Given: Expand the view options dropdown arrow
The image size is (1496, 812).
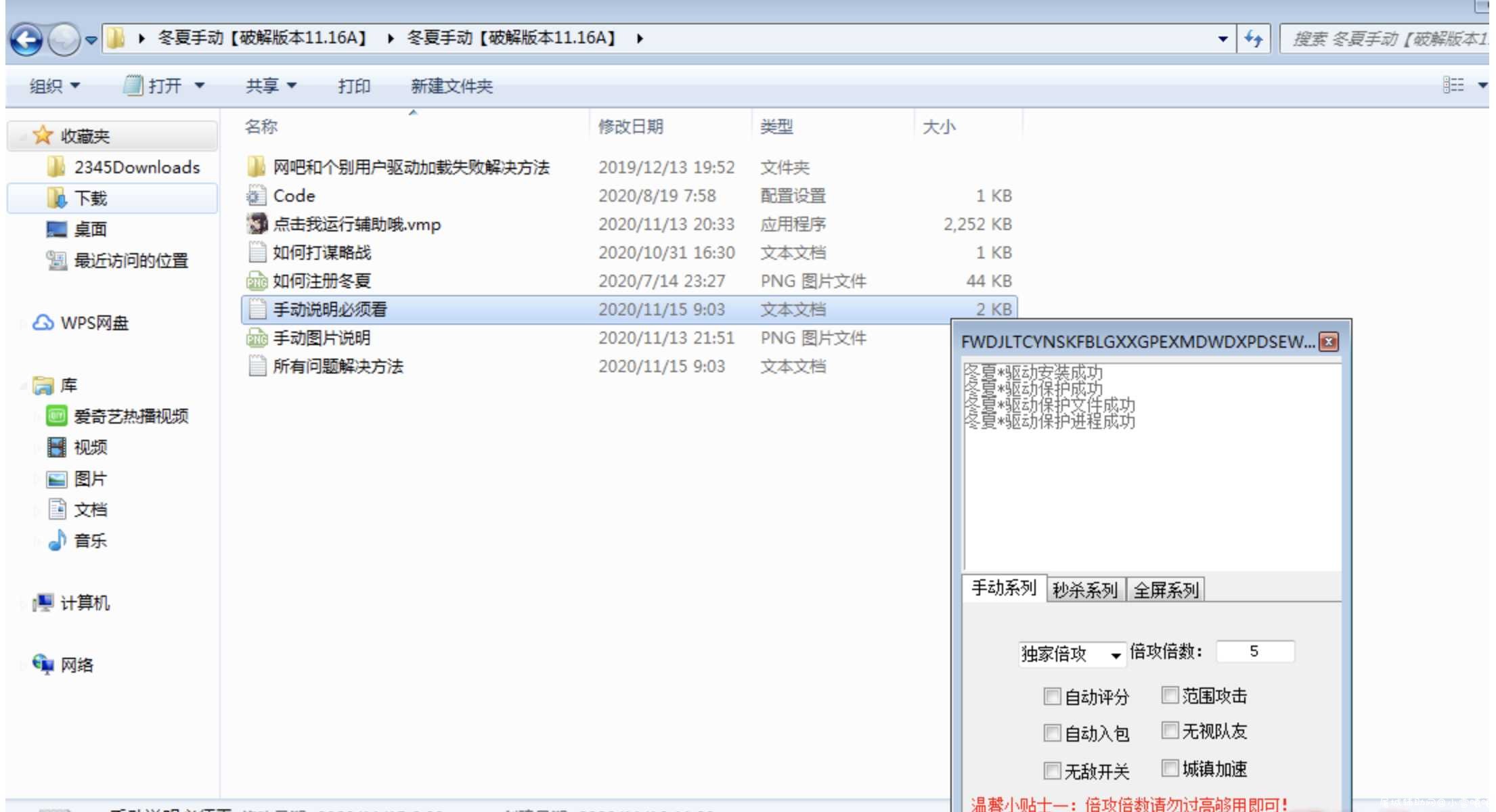Looking at the screenshot, I should [1482, 85].
